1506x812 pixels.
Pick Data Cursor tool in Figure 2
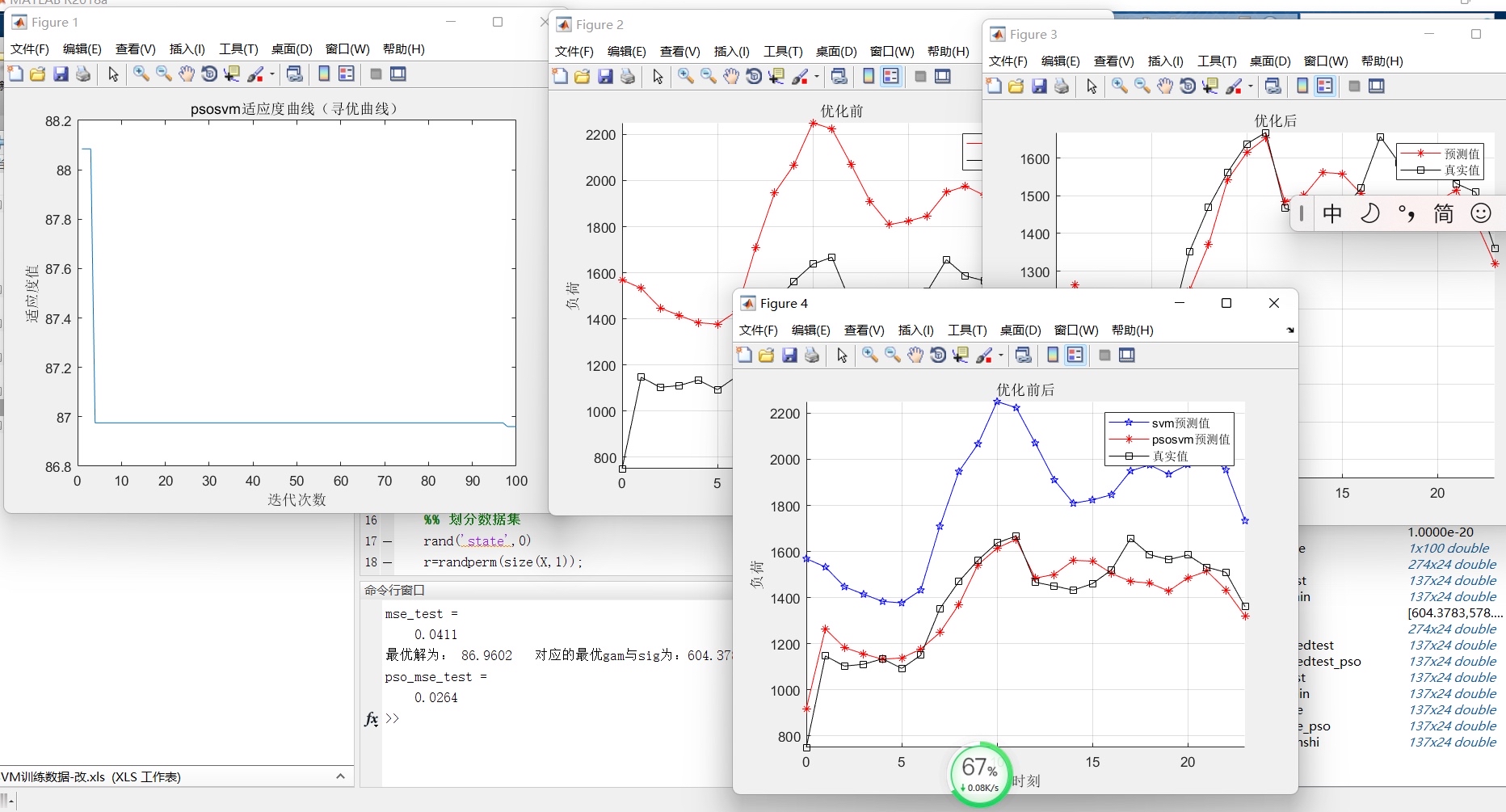pos(776,77)
